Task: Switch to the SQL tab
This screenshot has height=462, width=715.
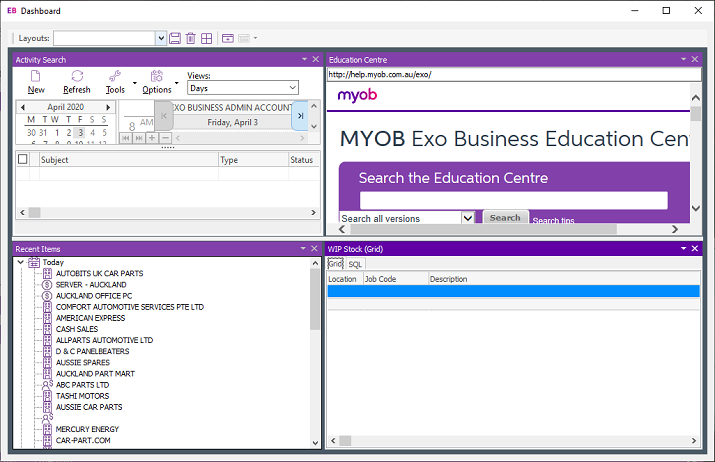Action: [x=355, y=264]
